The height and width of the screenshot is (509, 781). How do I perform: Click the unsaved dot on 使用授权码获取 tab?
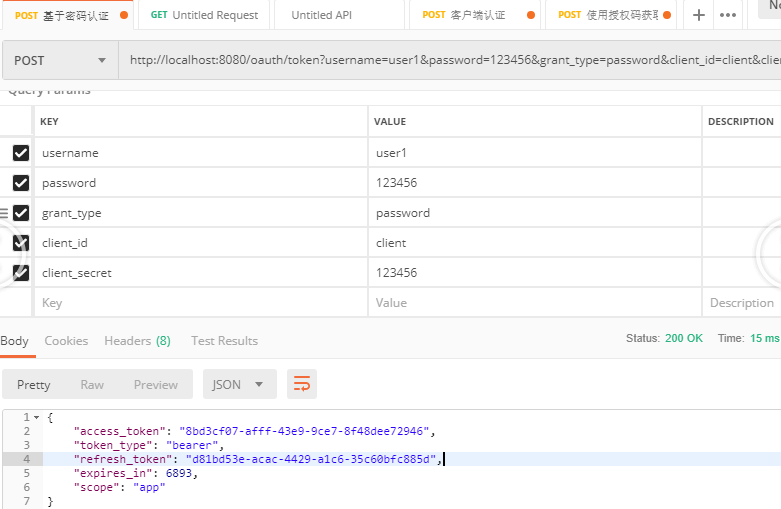coord(667,15)
